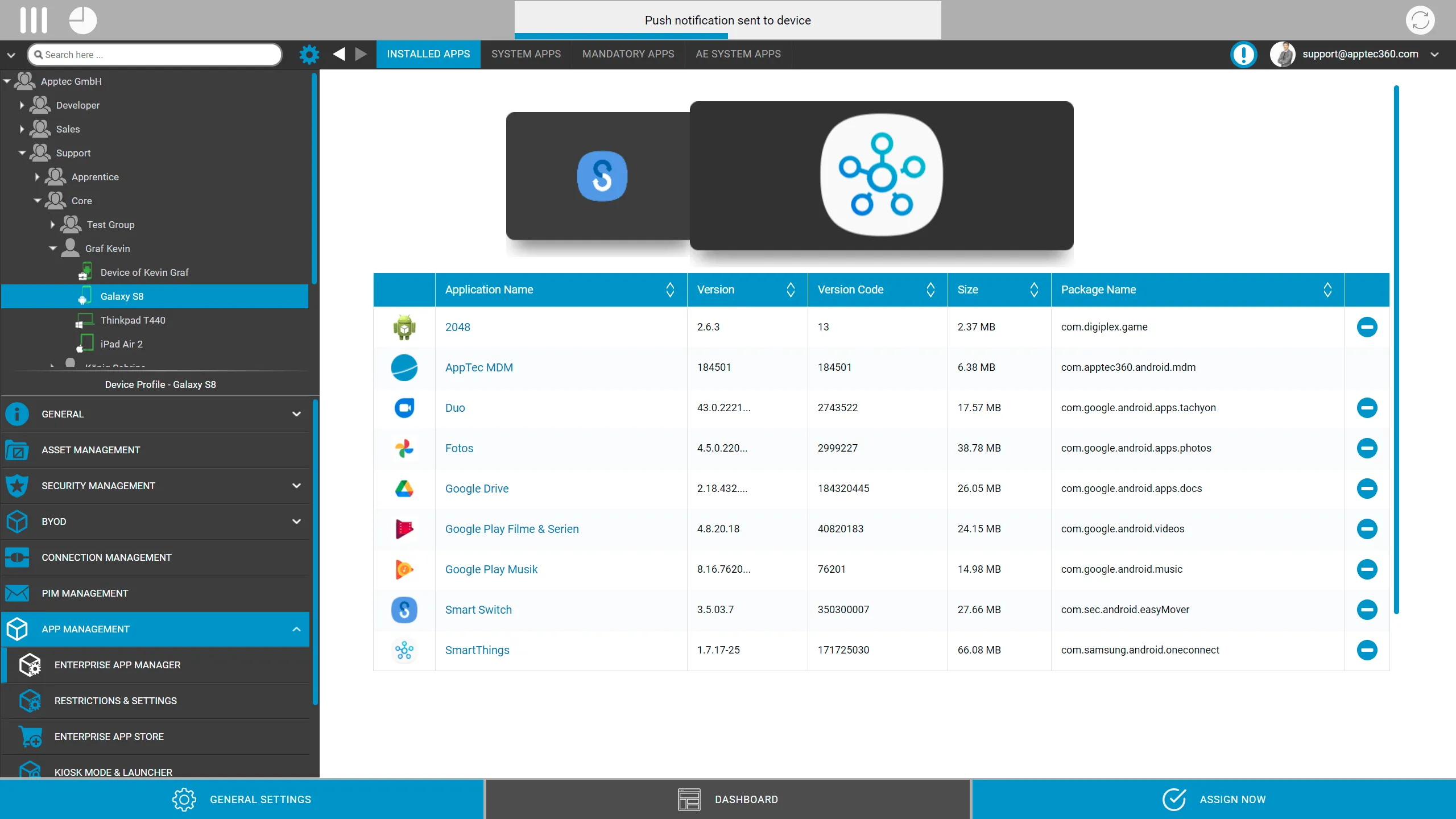1456x819 pixels.
Task: Open the blue exclamation alert icon
Action: (x=1244, y=55)
